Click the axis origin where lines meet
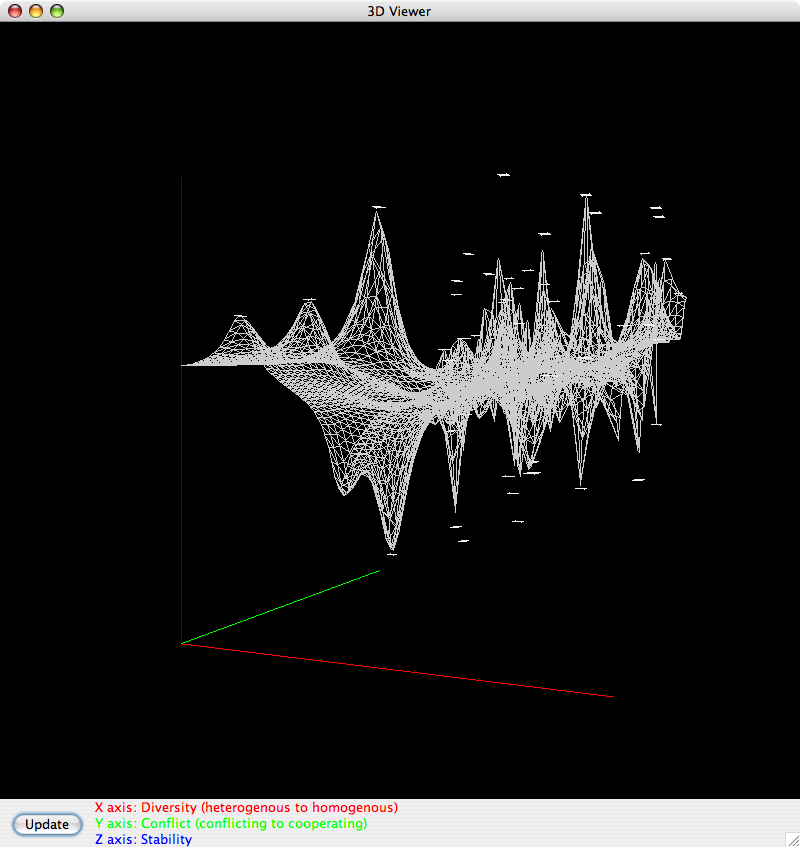The width and height of the screenshot is (800, 847). [x=182, y=643]
